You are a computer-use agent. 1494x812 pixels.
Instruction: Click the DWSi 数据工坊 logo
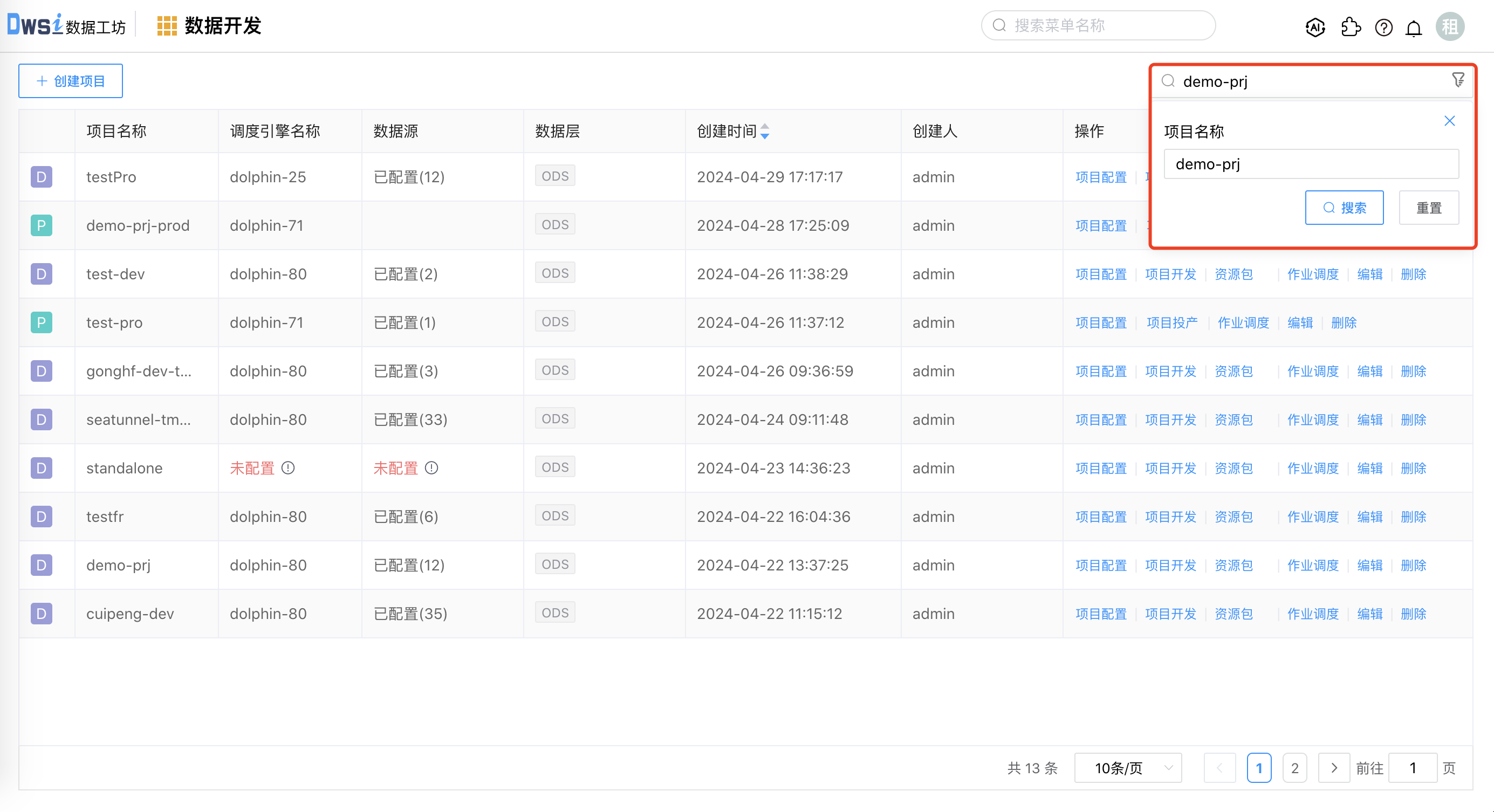tap(66, 24)
